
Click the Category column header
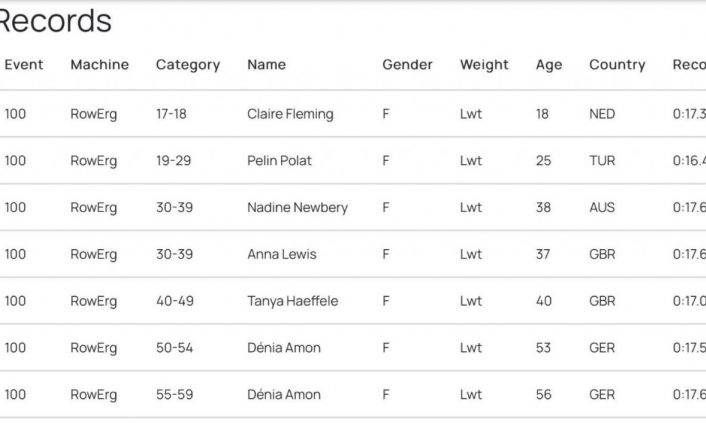[x=187, y=65]
